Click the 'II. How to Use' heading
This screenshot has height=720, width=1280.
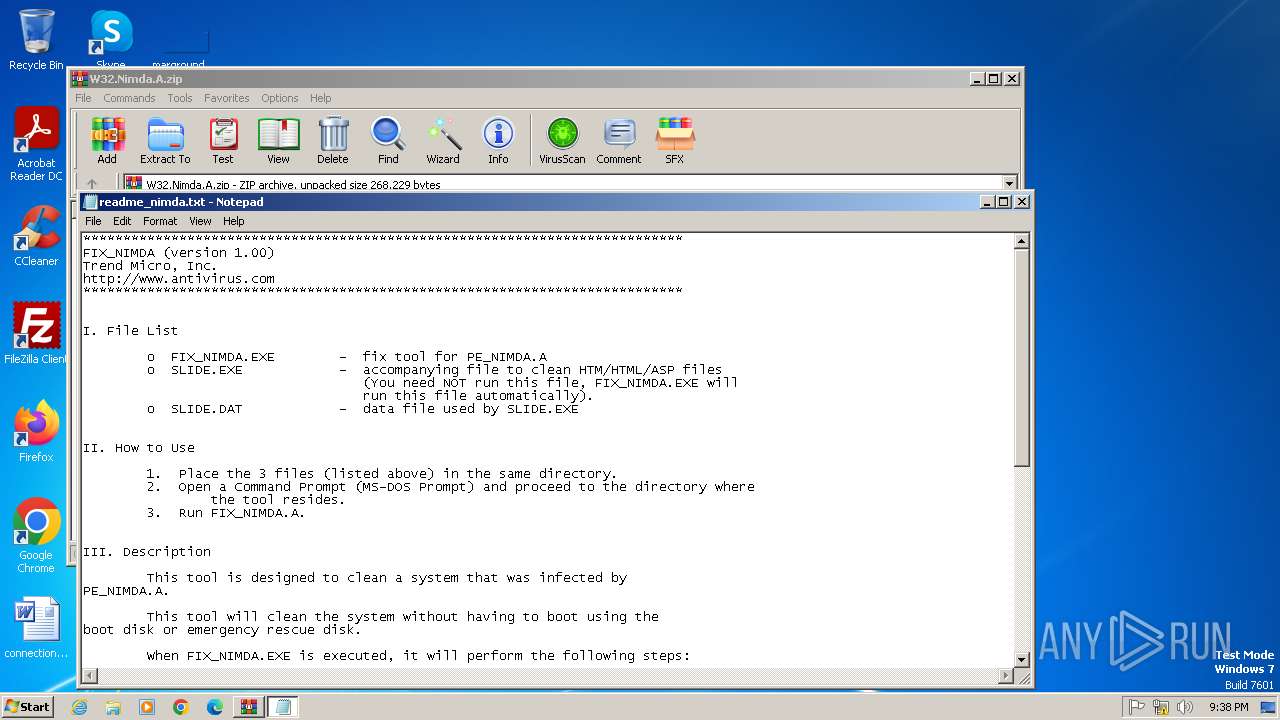(x=139, y=448)
